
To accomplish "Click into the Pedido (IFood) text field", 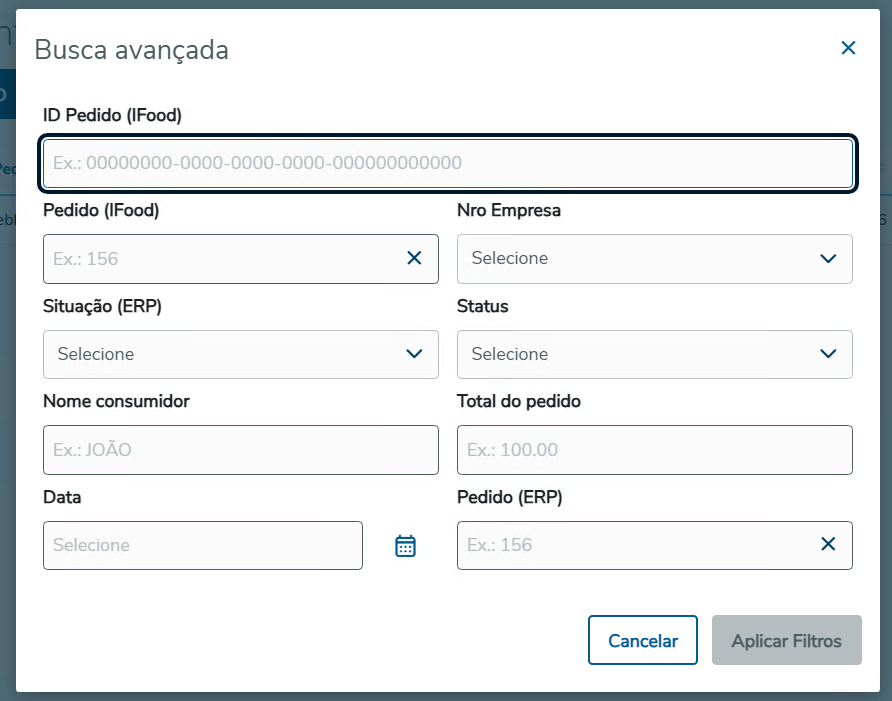I will pyautogui.click(x=220, y=258).
